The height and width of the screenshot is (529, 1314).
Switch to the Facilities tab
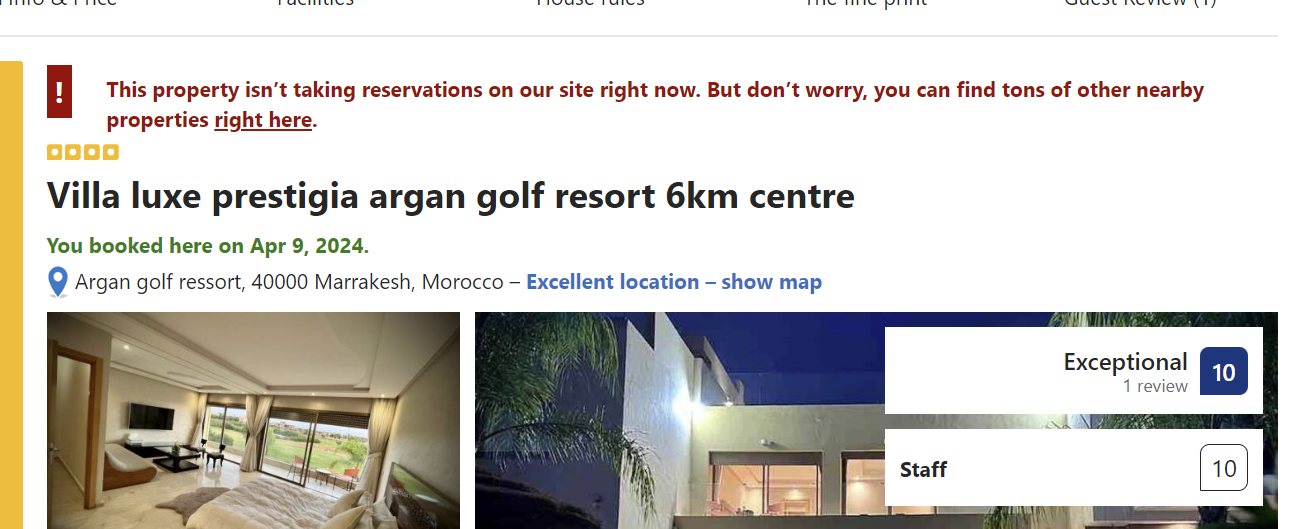pos(315,3)
